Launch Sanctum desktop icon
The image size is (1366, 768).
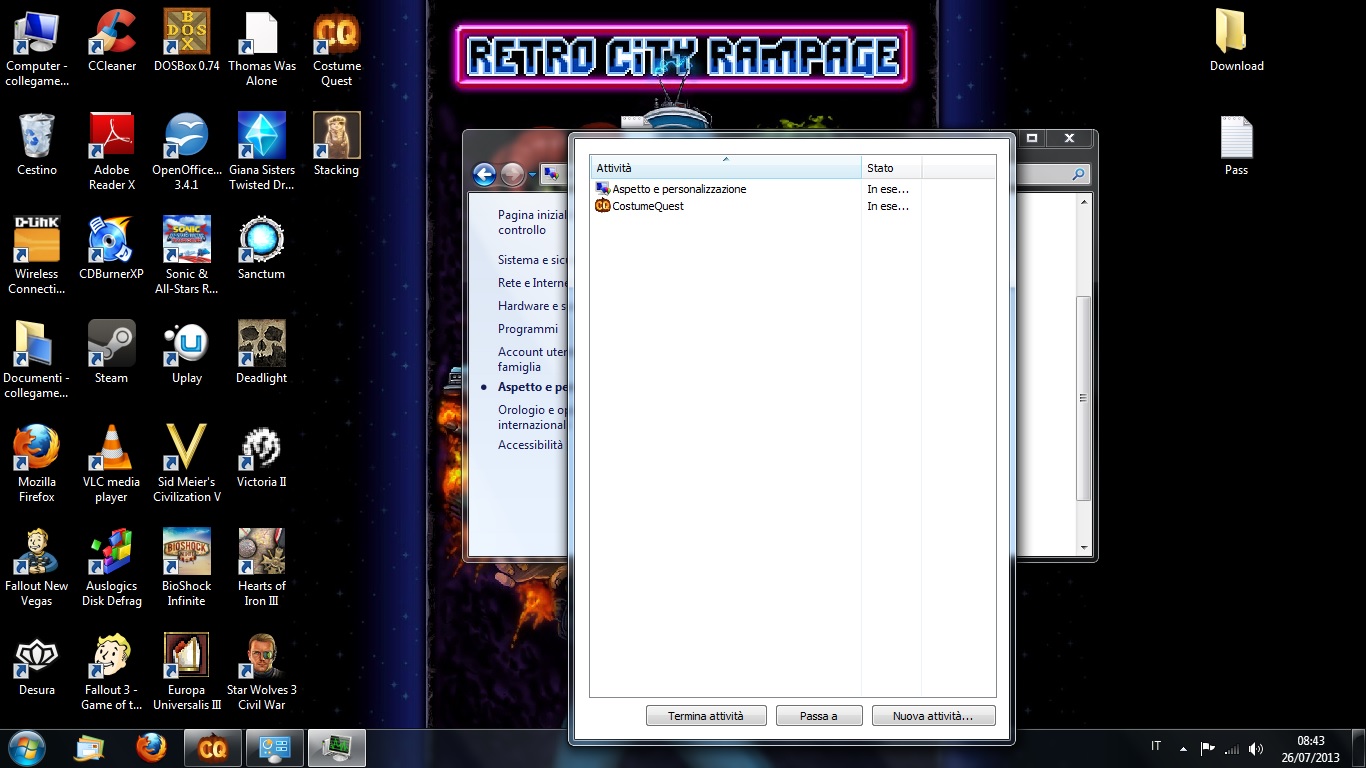tap(262, 249)
